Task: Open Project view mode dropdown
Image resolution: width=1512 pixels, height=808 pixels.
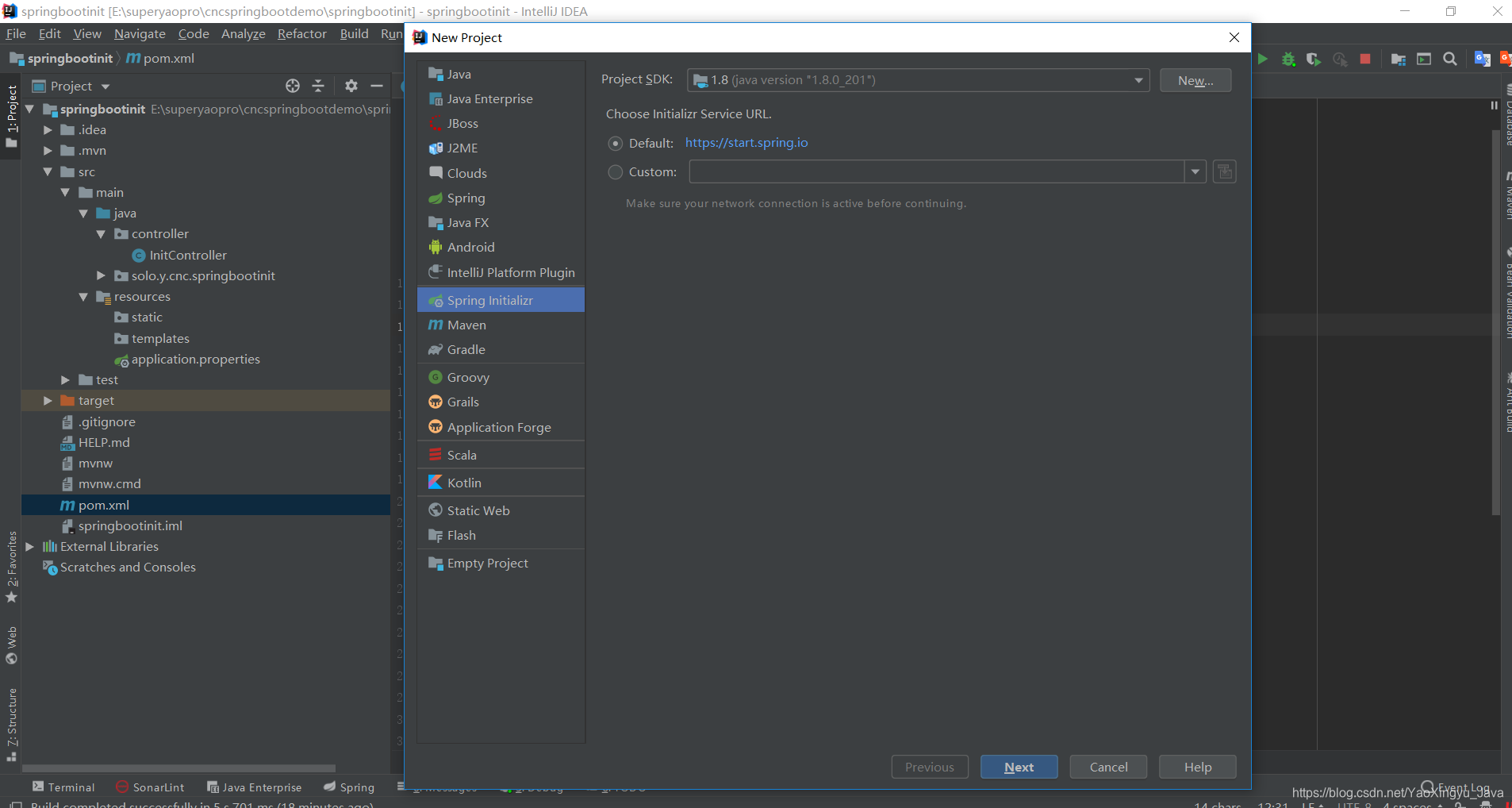Action: [106, 87]
